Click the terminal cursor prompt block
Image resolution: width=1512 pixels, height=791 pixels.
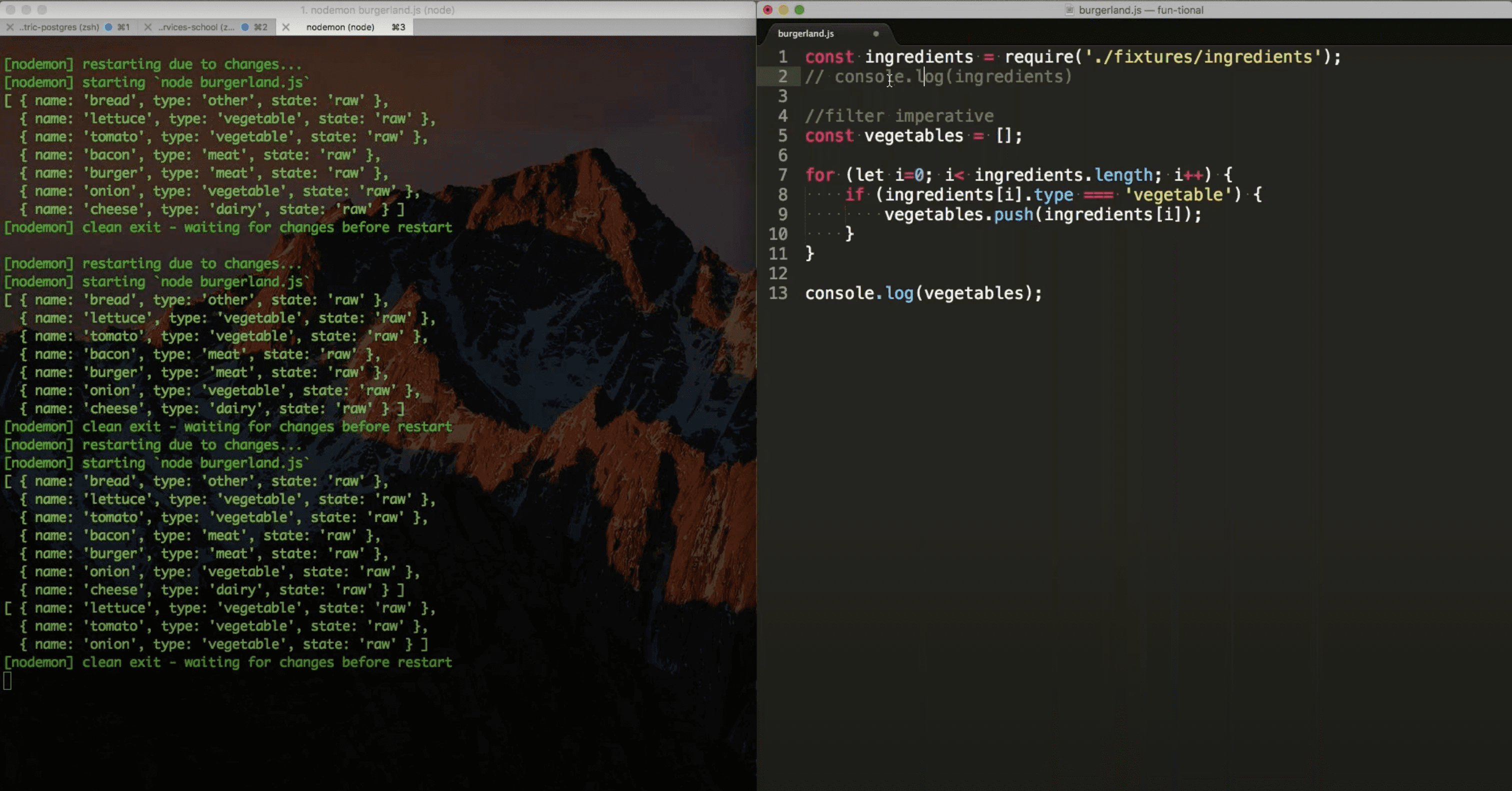(7, 680)
